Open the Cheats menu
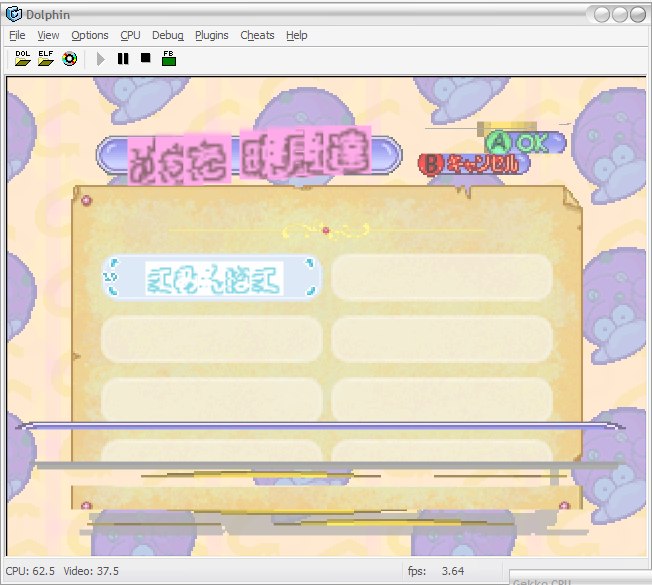Viewport: 652px width, 585px height. 257,35
